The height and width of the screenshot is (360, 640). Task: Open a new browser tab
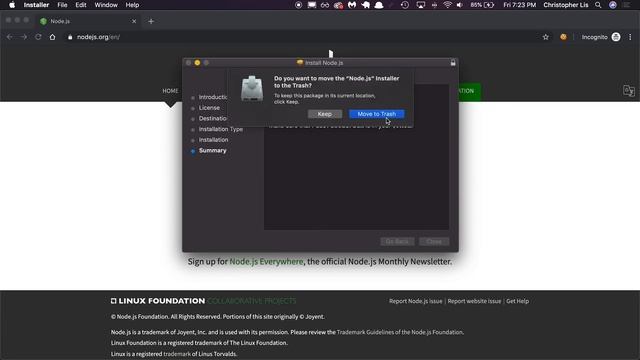[x=151, y=21]
